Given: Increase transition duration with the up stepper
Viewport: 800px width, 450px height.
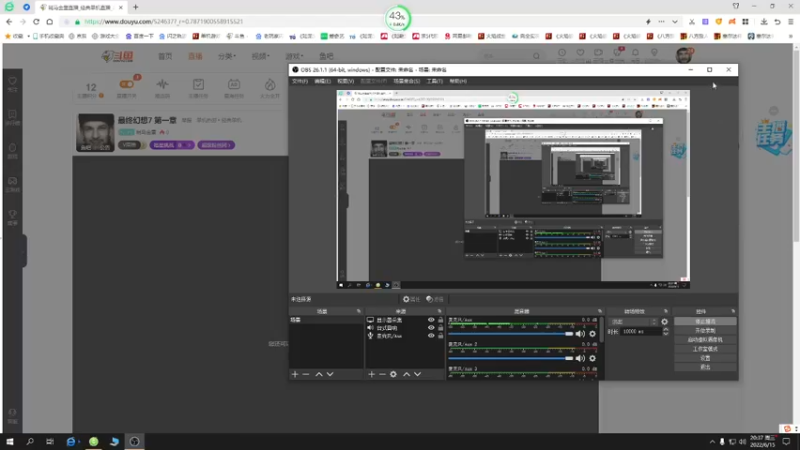Looking at the screenshot, I should click(x=666, y=330).
